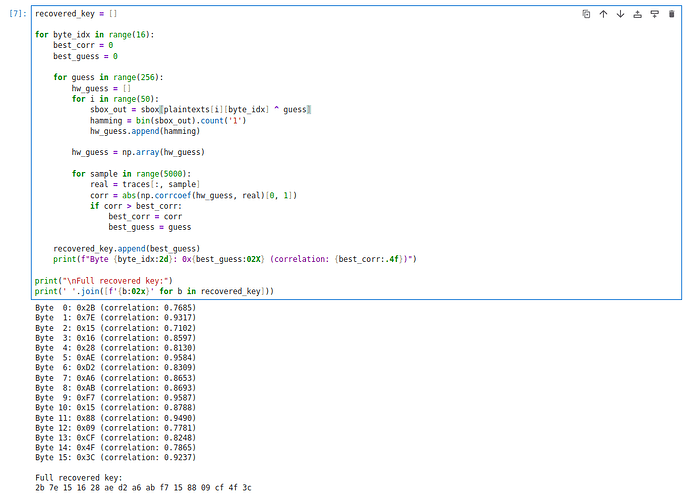Click the 'for byte_idx in range(16):' line

(95, 34)
